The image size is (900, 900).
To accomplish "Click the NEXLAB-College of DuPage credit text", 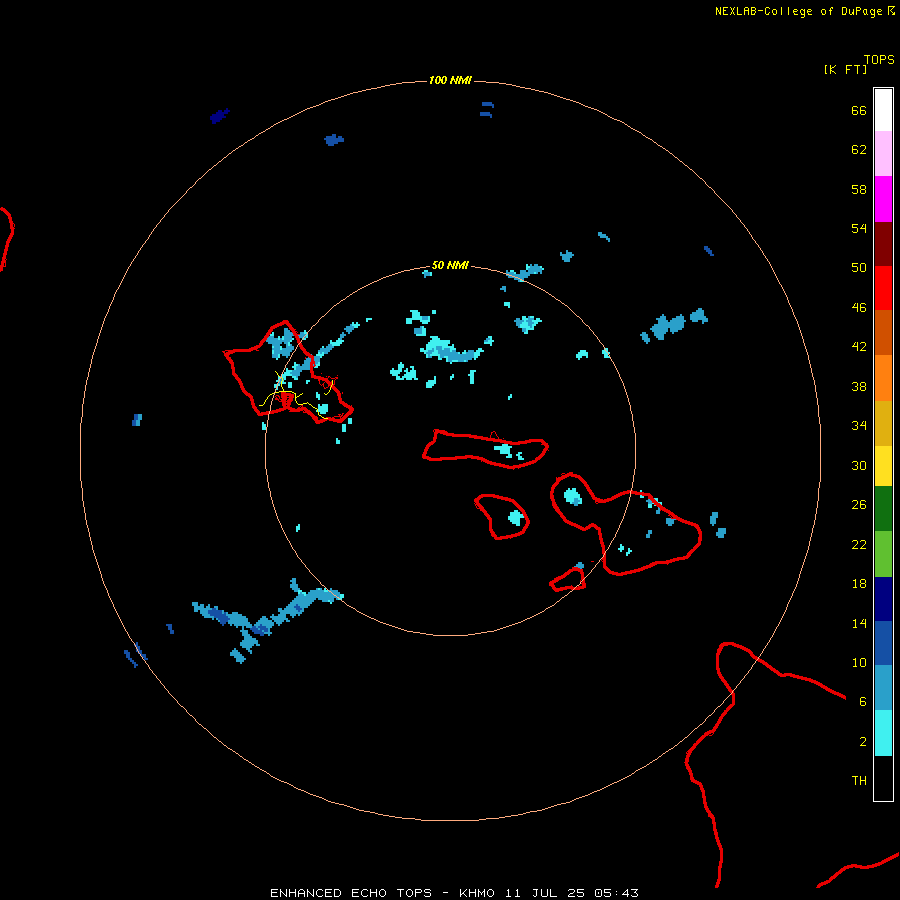I will 798,11.
